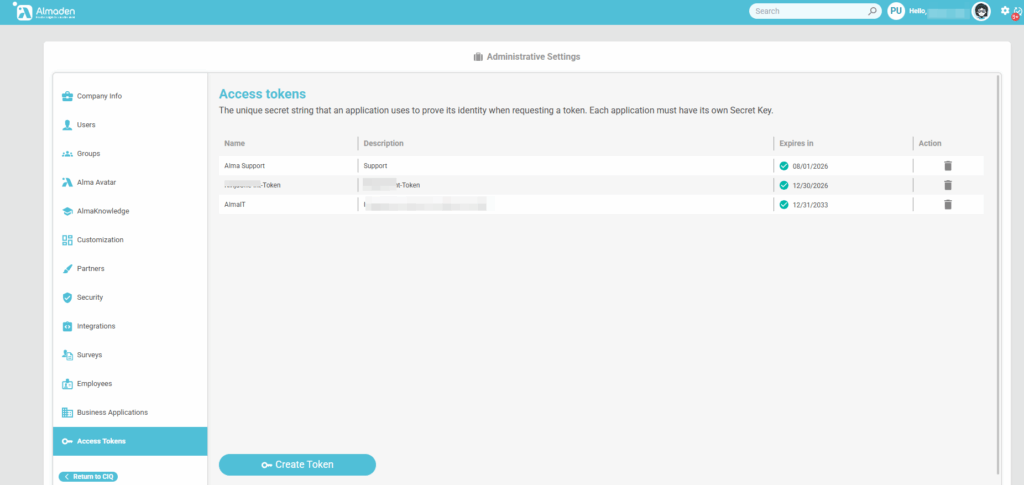Open the settings gear in header
Screen dimensions: 1024x485
tap(1005, 10)
